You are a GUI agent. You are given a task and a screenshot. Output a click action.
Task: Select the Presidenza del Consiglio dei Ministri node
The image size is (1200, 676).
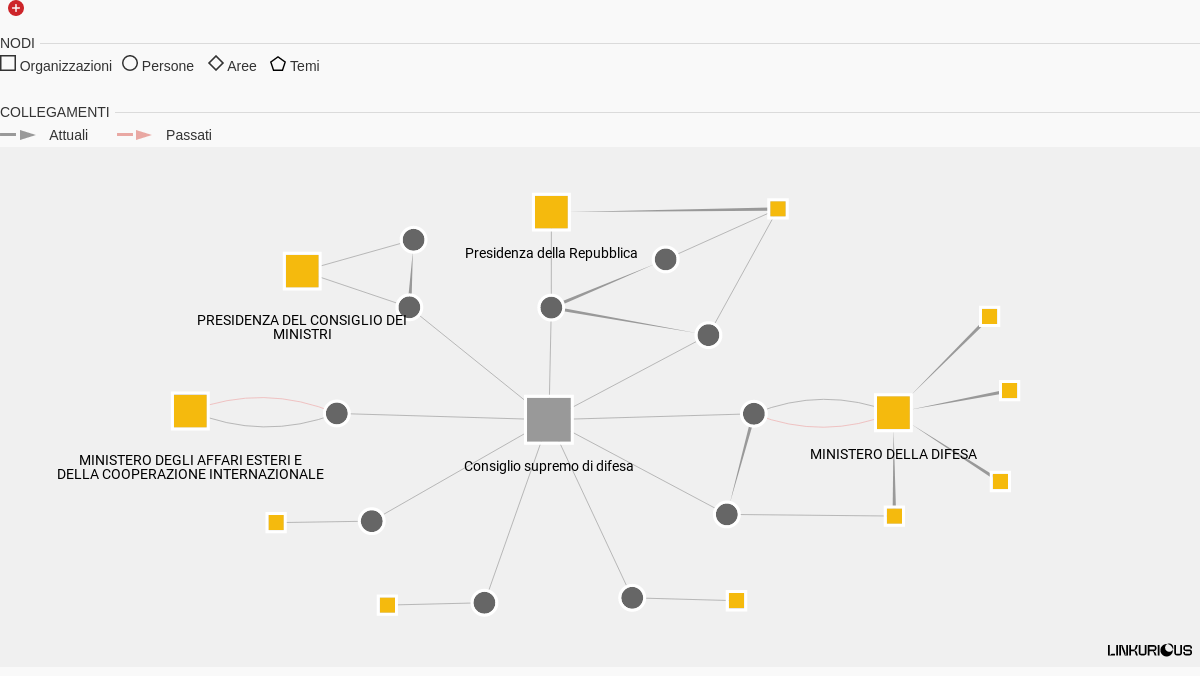pos(302,271)
